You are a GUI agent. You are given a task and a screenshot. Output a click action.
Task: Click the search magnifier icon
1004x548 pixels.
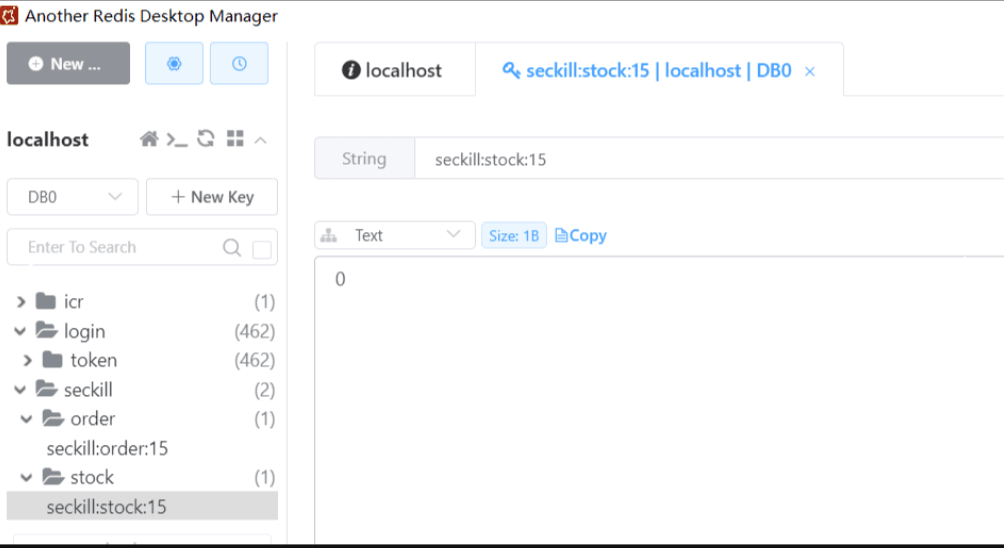coord(232,248)
